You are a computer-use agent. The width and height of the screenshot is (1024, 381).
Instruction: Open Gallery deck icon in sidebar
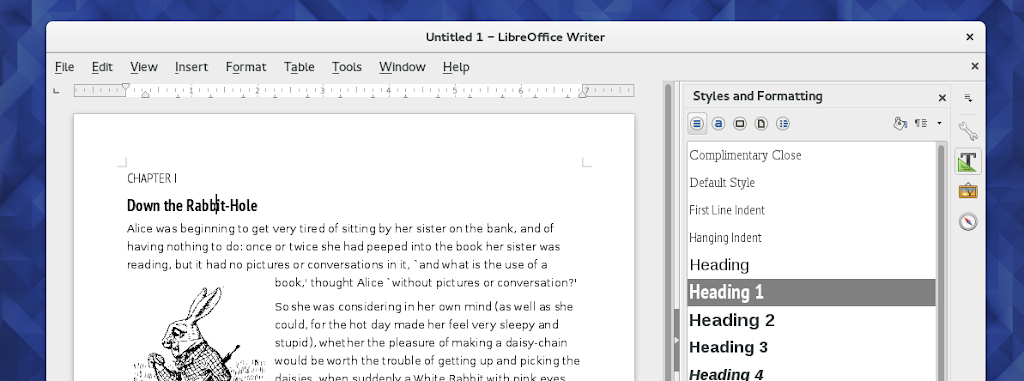968,191
